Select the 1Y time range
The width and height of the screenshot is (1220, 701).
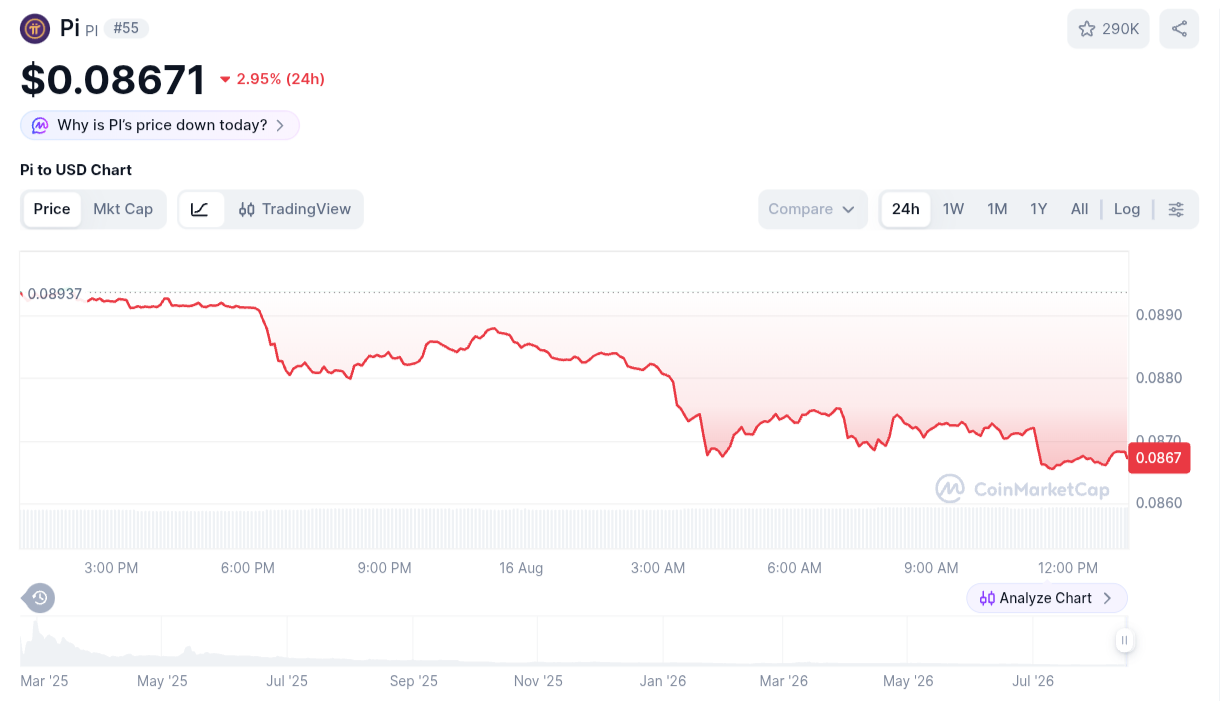1039,209
